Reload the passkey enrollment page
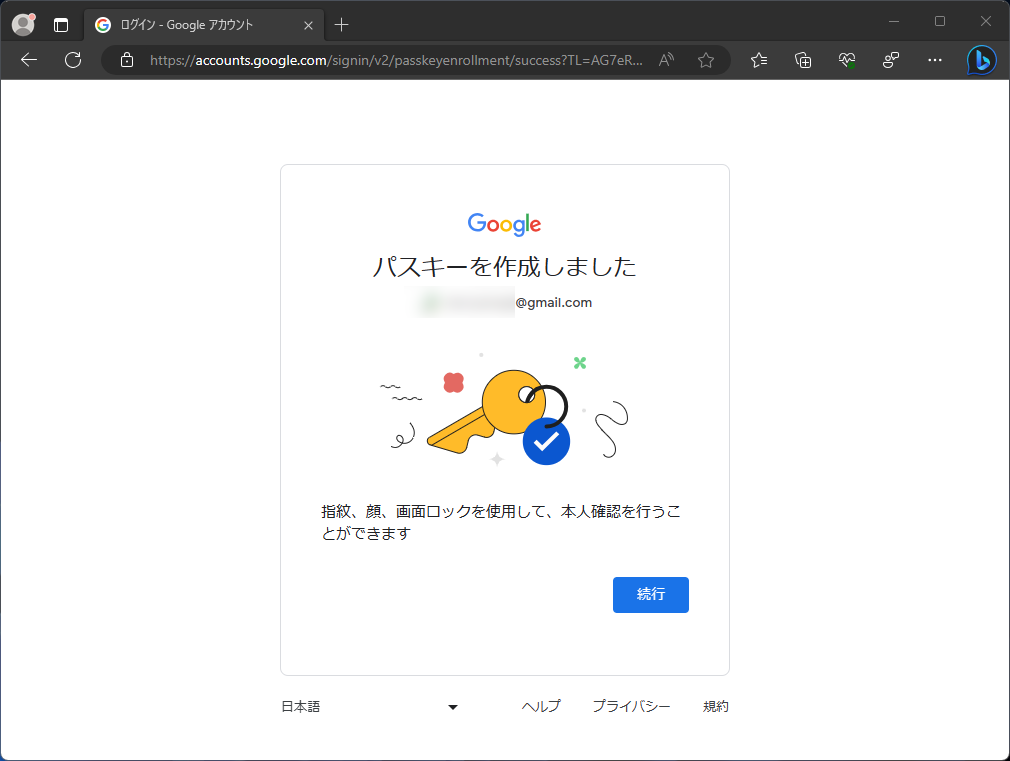Viewport: 1010px width, 761px height. (x=72, y=60)
